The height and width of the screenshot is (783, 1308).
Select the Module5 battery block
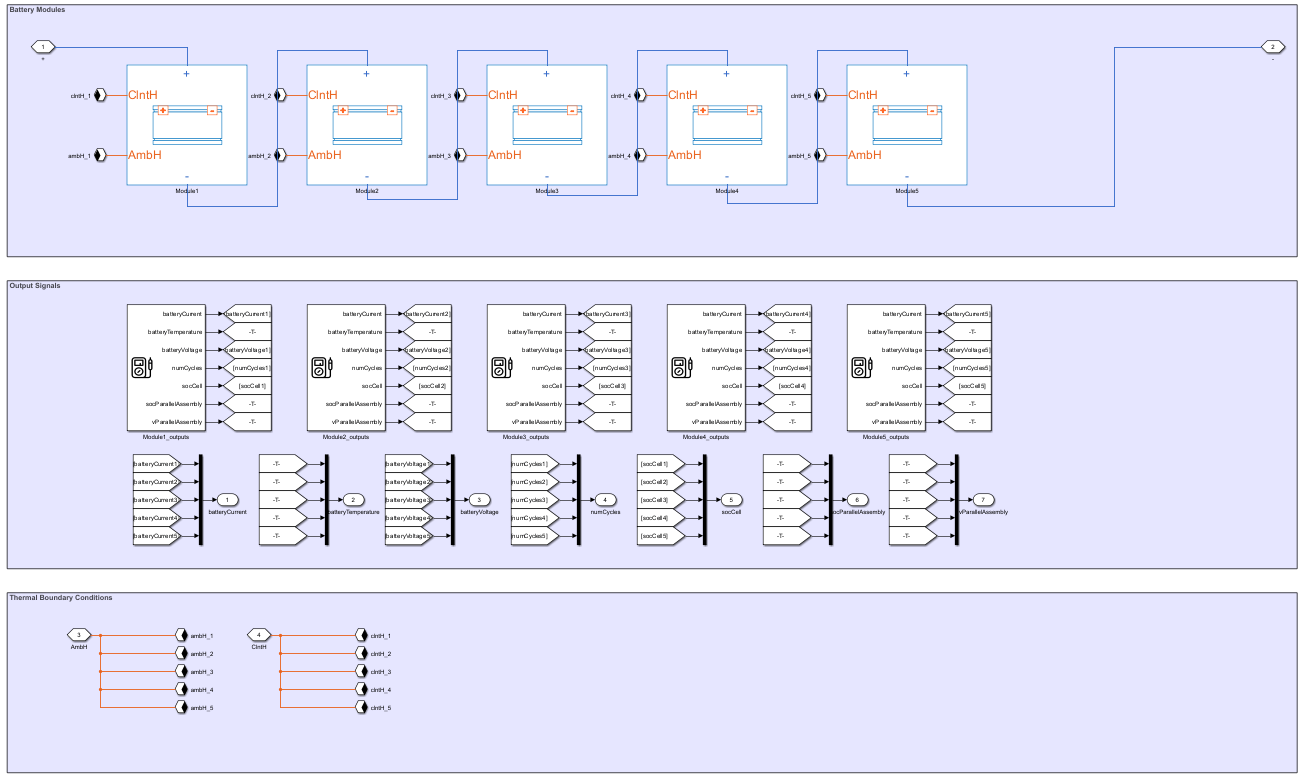(x=906, y=125)
